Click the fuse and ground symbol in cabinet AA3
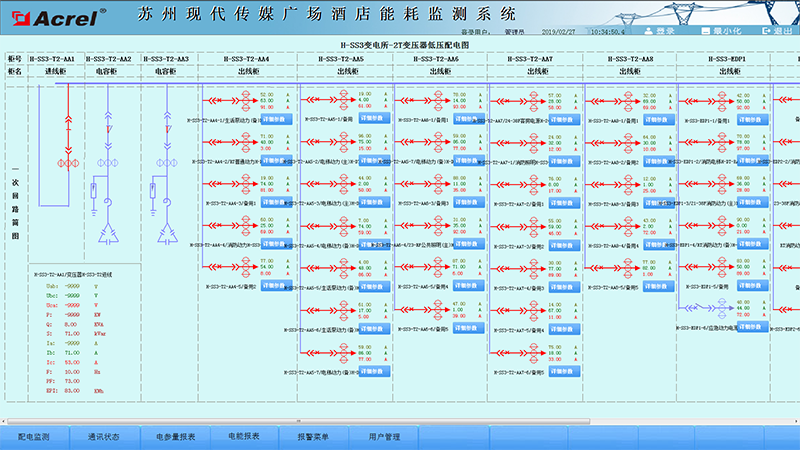 tap(153, 197)
